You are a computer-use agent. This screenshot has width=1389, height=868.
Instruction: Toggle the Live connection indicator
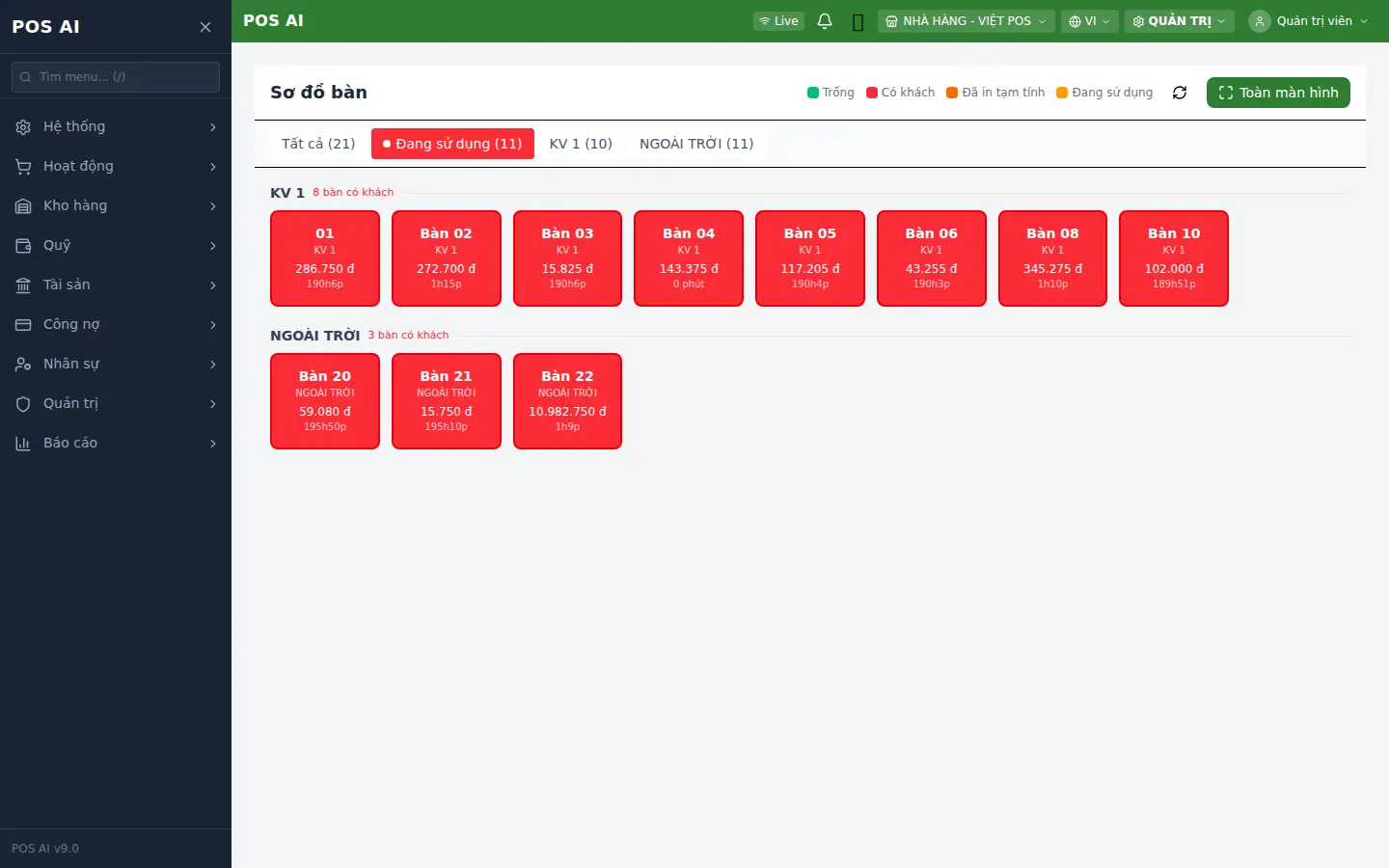point(778,21)
